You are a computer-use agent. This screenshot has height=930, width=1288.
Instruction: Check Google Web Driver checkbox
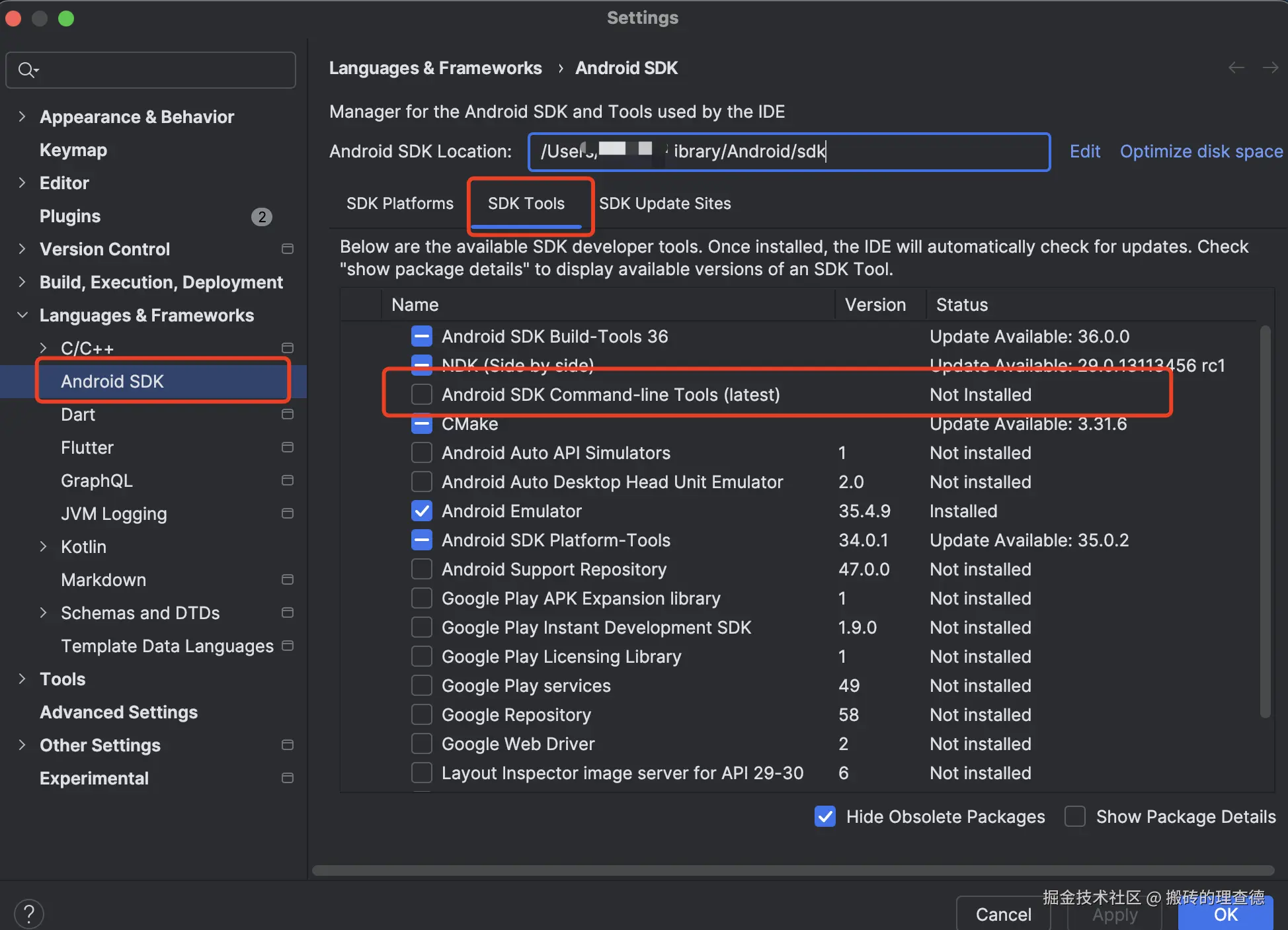coord(422,743)
